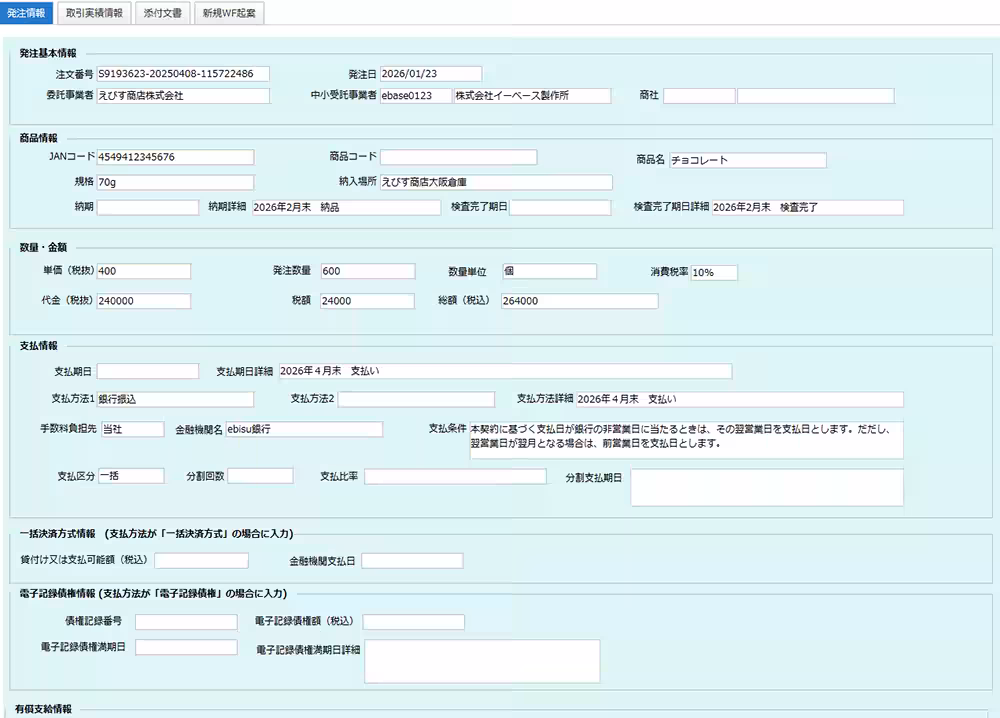This screenshot has height=718, width=1000.
Task: Click the 発注数量 field showing 600
Action: (x=367, y=271)
